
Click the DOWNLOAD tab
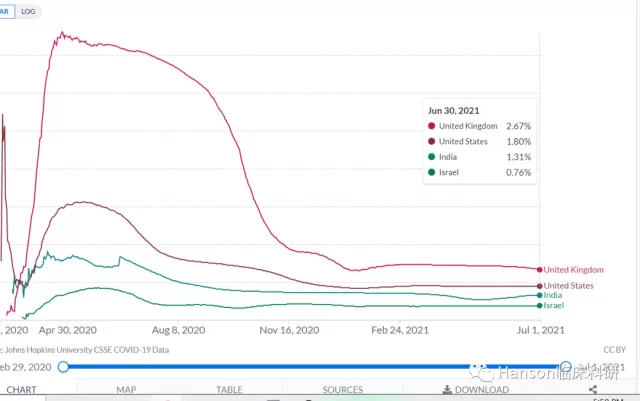476,390
